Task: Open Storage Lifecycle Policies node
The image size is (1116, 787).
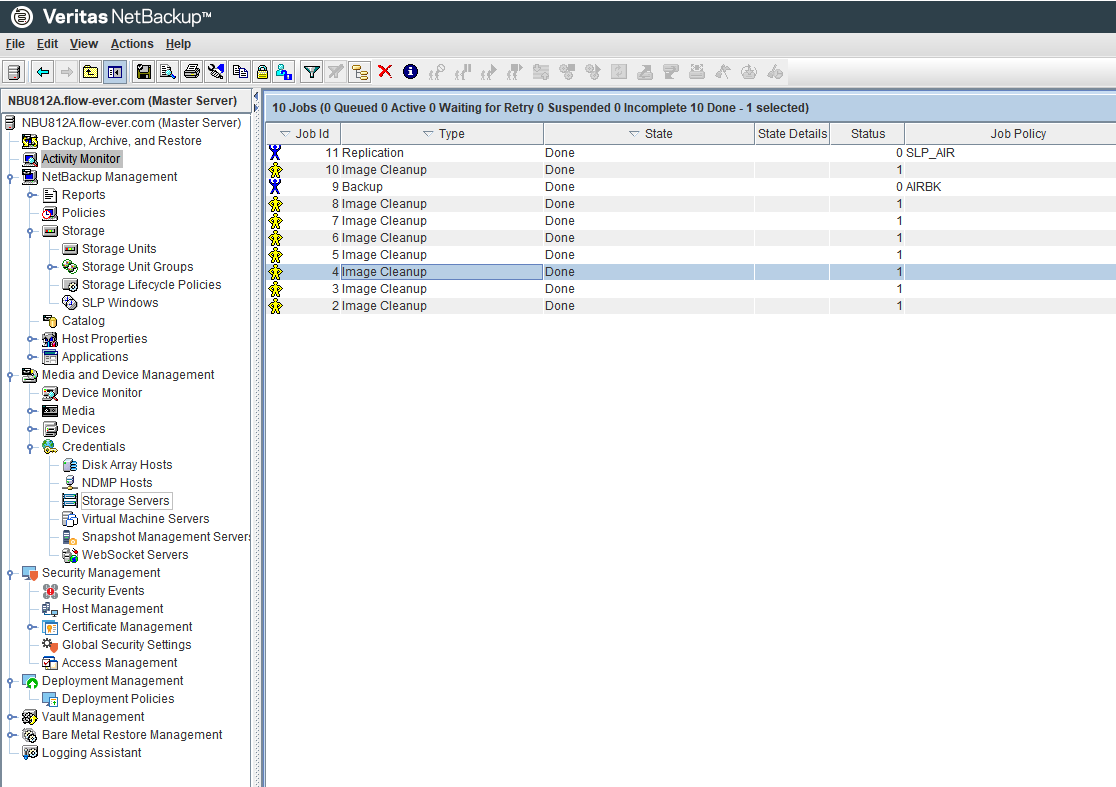Action: (x=152, y=285)
